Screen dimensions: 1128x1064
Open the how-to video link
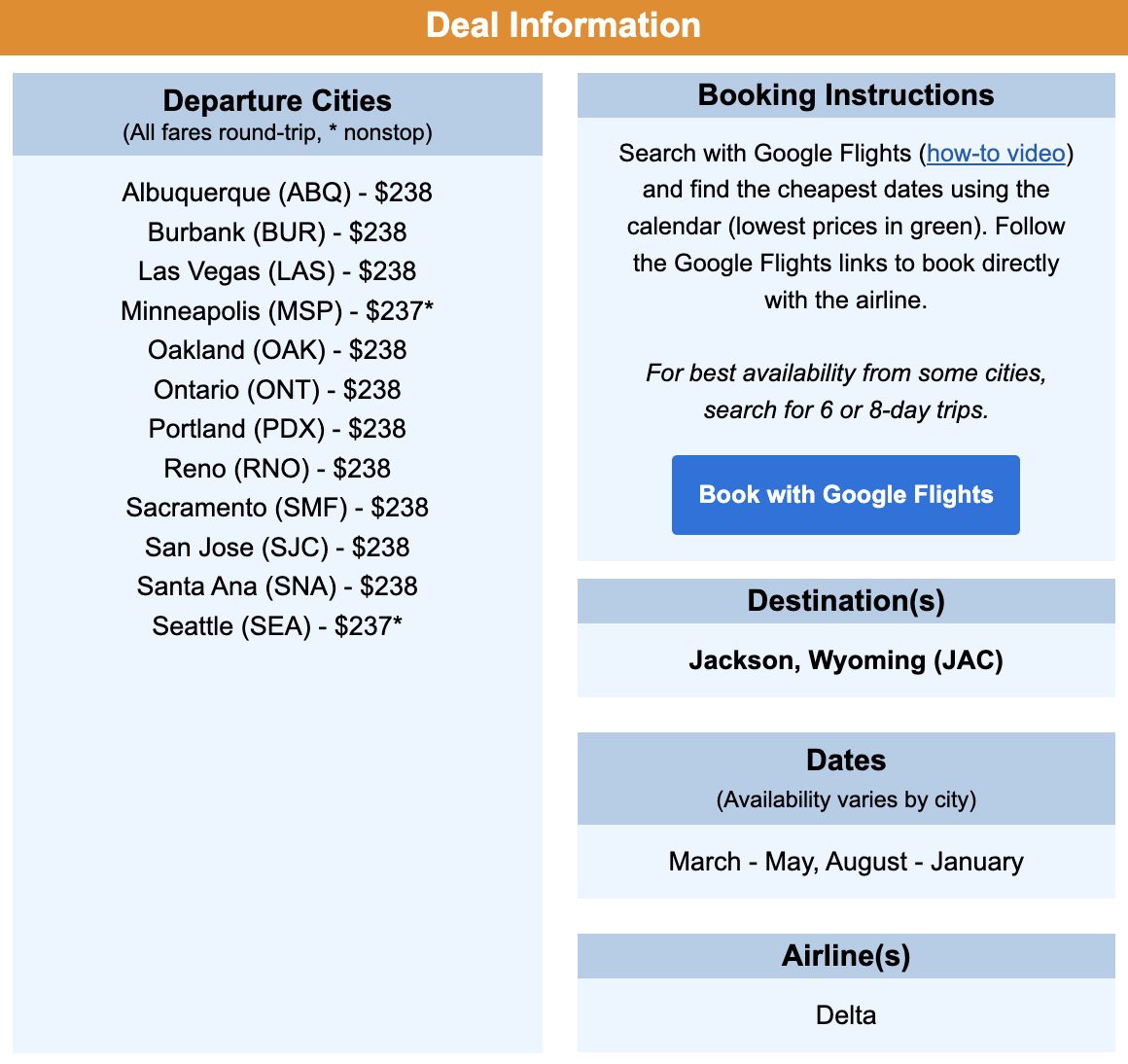(x=994, y=154)
